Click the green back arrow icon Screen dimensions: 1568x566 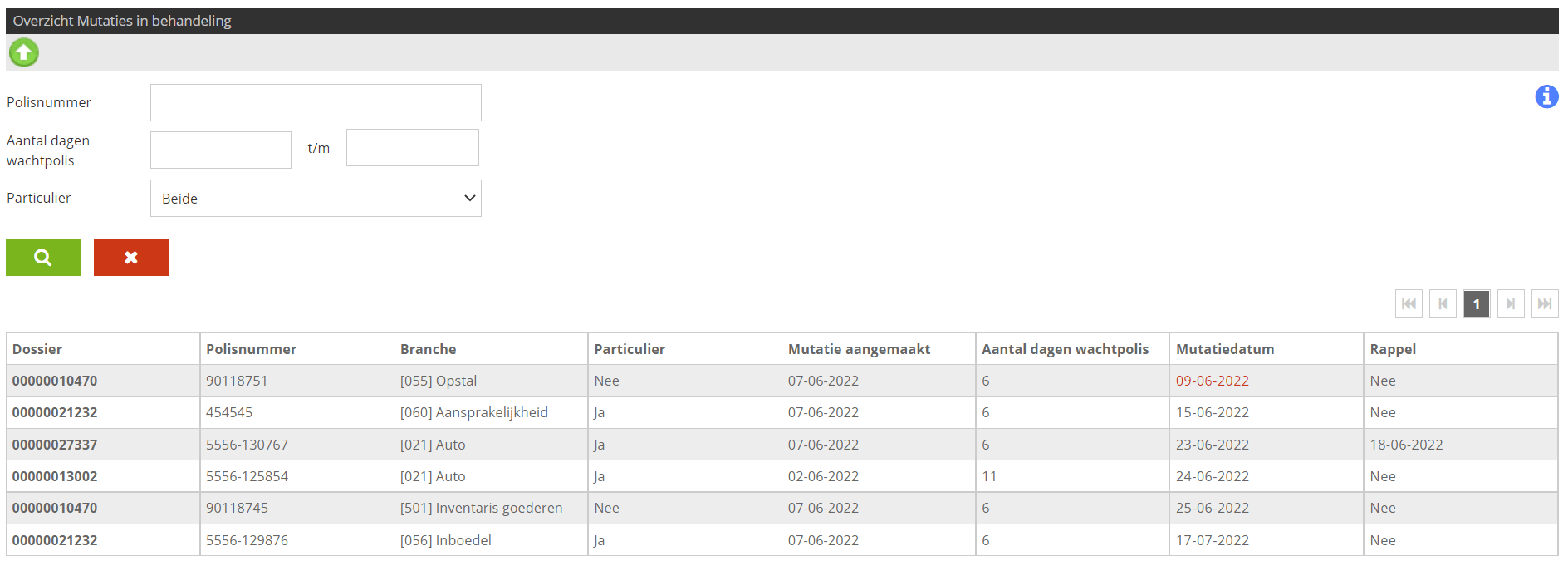[23, 52]
